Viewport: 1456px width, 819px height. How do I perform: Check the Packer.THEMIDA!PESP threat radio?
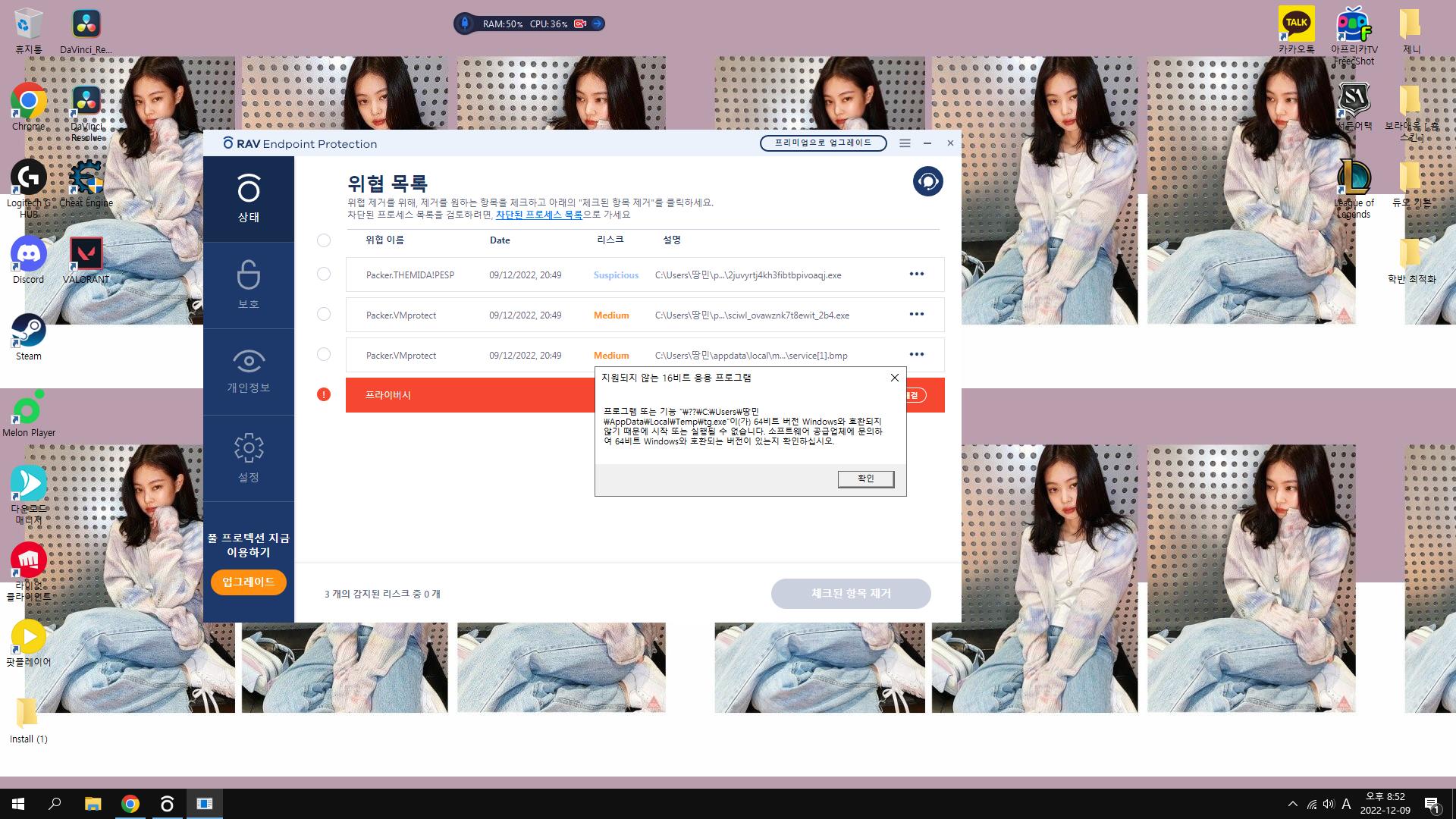[x=324, y=274]
